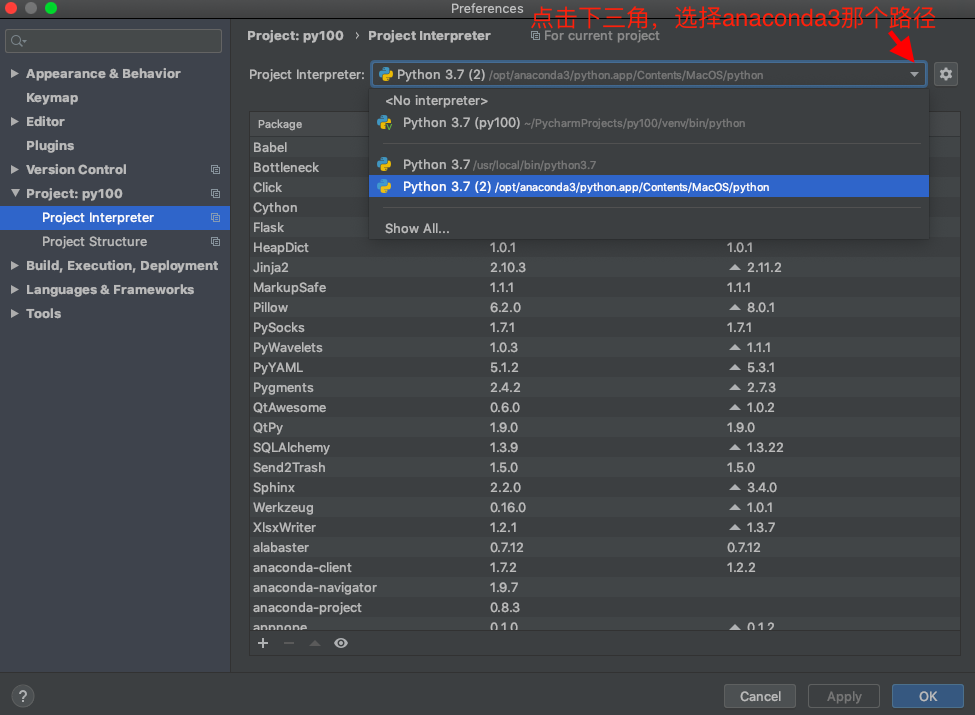The image size is (975, 715).
Task: Select the anaconda-navigator package row
Action: pos(604,588)
